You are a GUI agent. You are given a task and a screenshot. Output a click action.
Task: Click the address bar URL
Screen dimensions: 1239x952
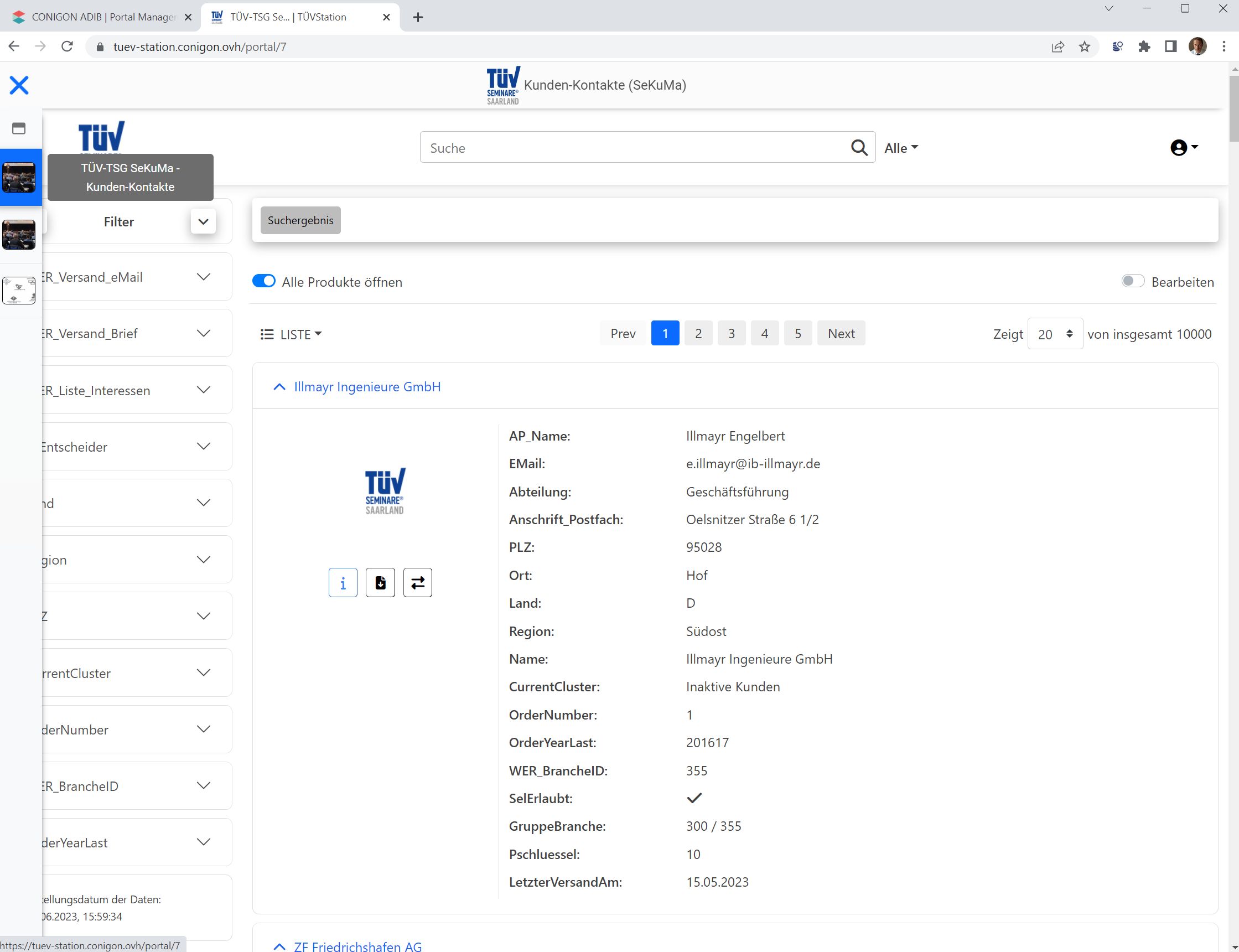199,46
